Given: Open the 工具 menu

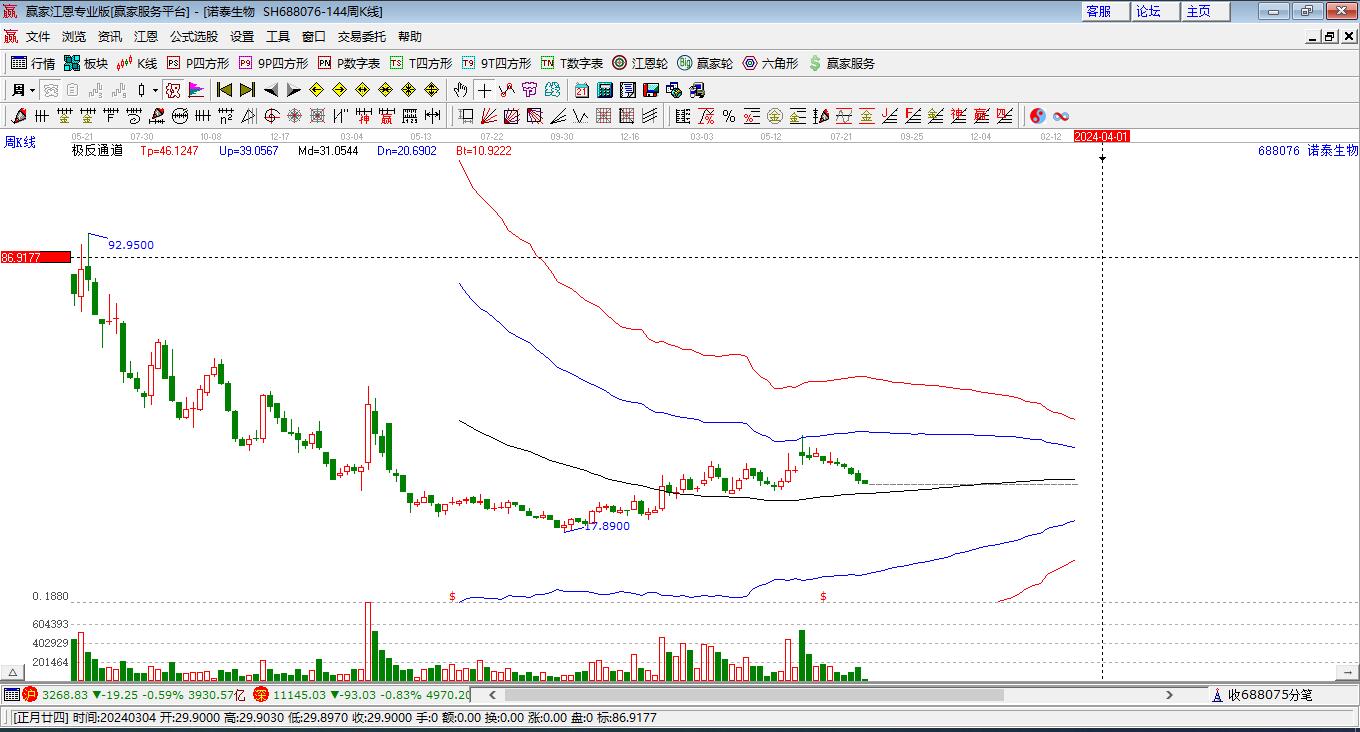Looking at the screenshot, I should pos(278,36).
